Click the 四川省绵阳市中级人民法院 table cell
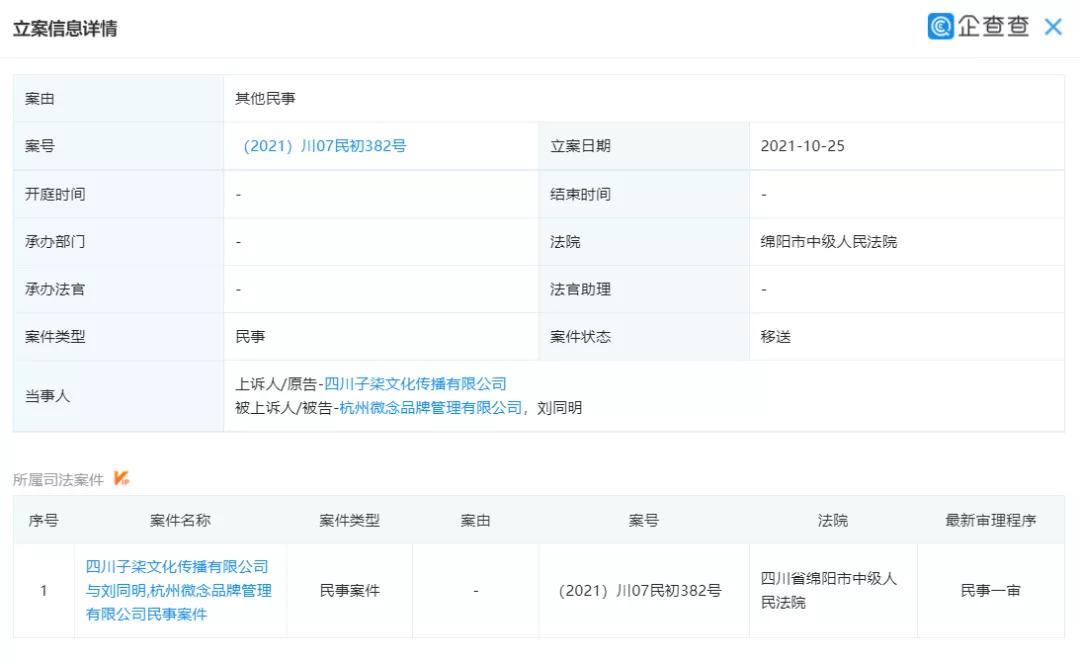This screenshot has width=1080, height=661. [x=831, y=590]
